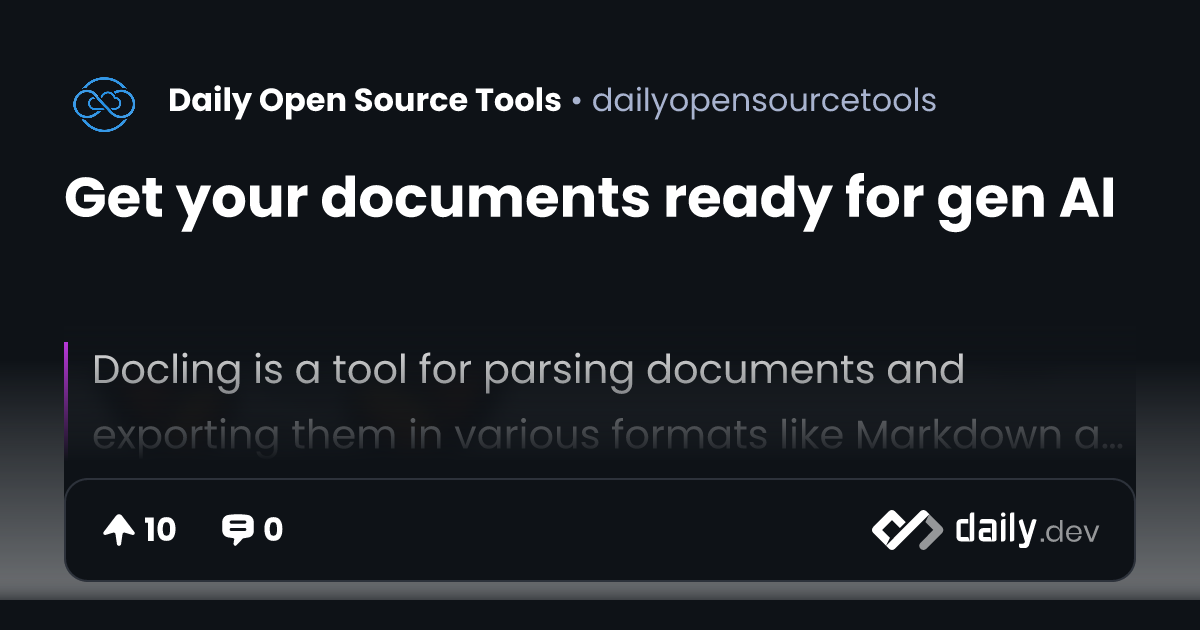1200x630 pixels.
Task: Open the Daily Open Source Tools source name
Action: (365, 101)
